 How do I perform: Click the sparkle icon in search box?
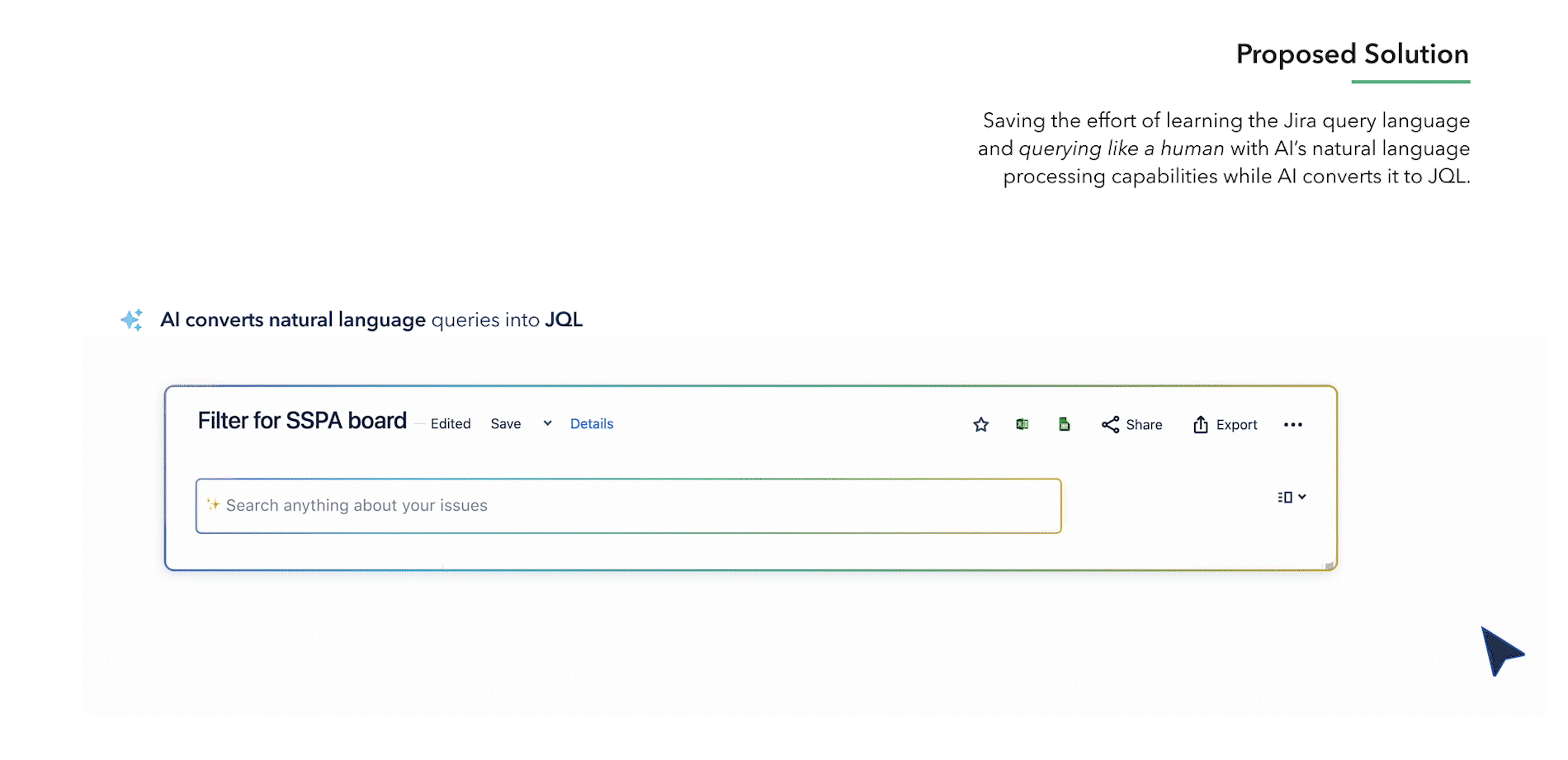[213, 505]
